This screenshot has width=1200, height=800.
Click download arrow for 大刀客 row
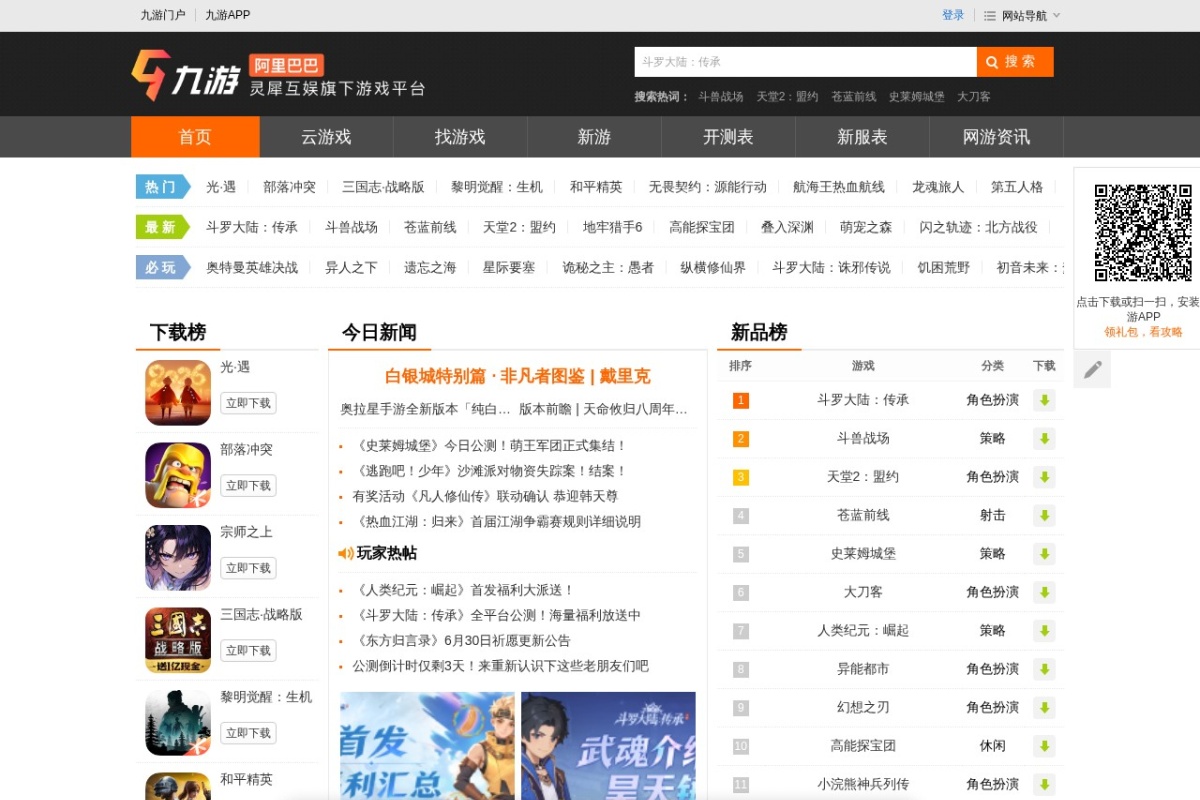coord(1045,593)
